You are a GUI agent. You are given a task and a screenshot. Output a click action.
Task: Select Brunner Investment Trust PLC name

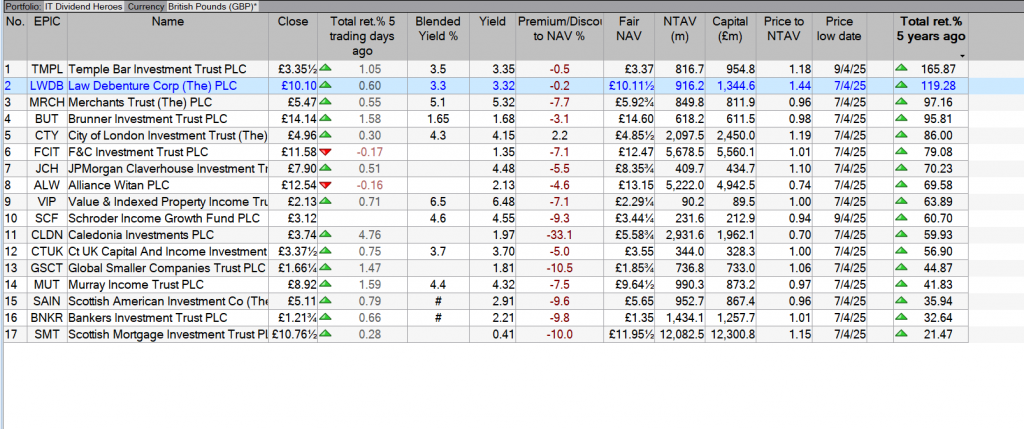point(148,119)
